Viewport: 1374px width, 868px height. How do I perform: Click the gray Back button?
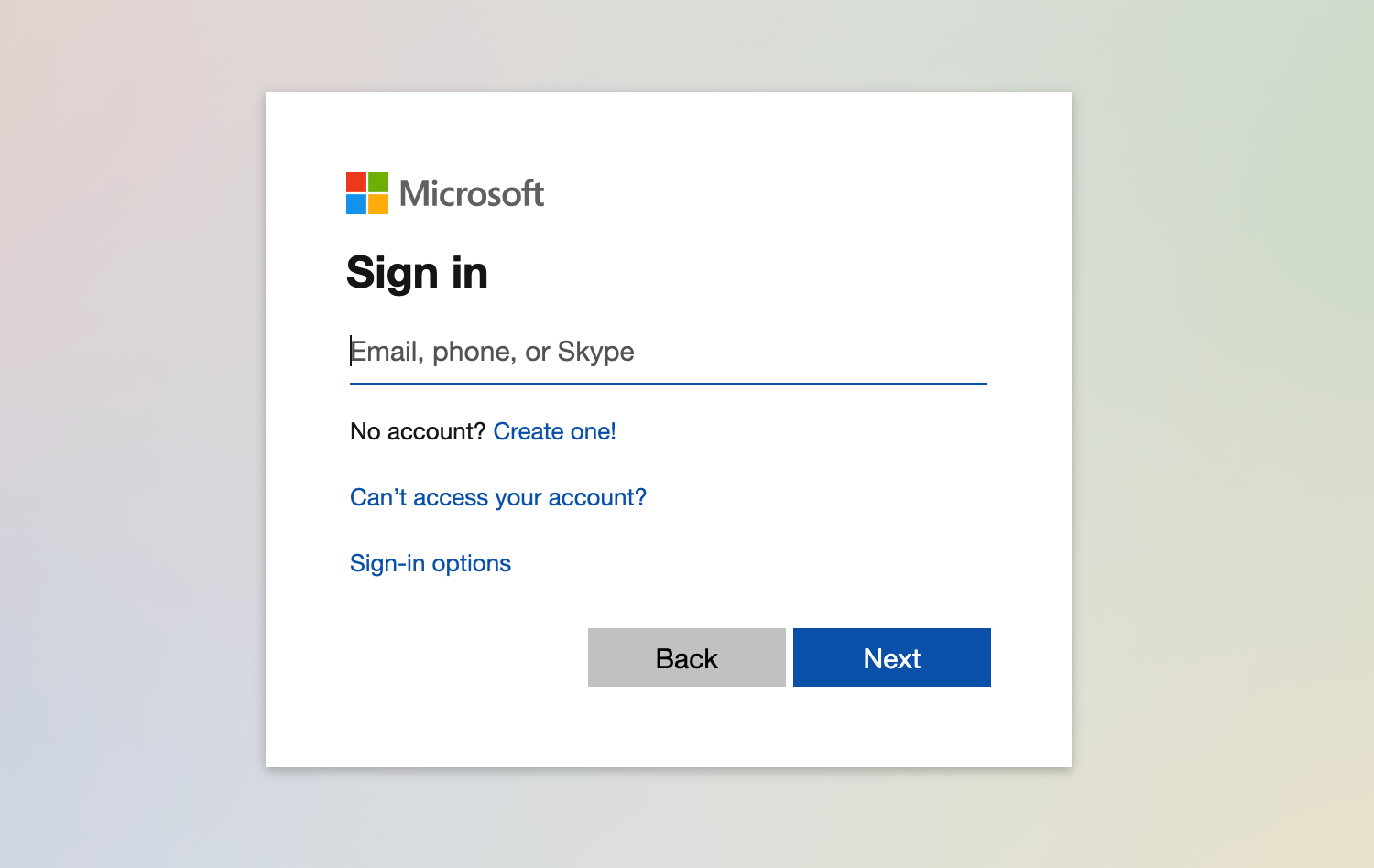[687, 657]
